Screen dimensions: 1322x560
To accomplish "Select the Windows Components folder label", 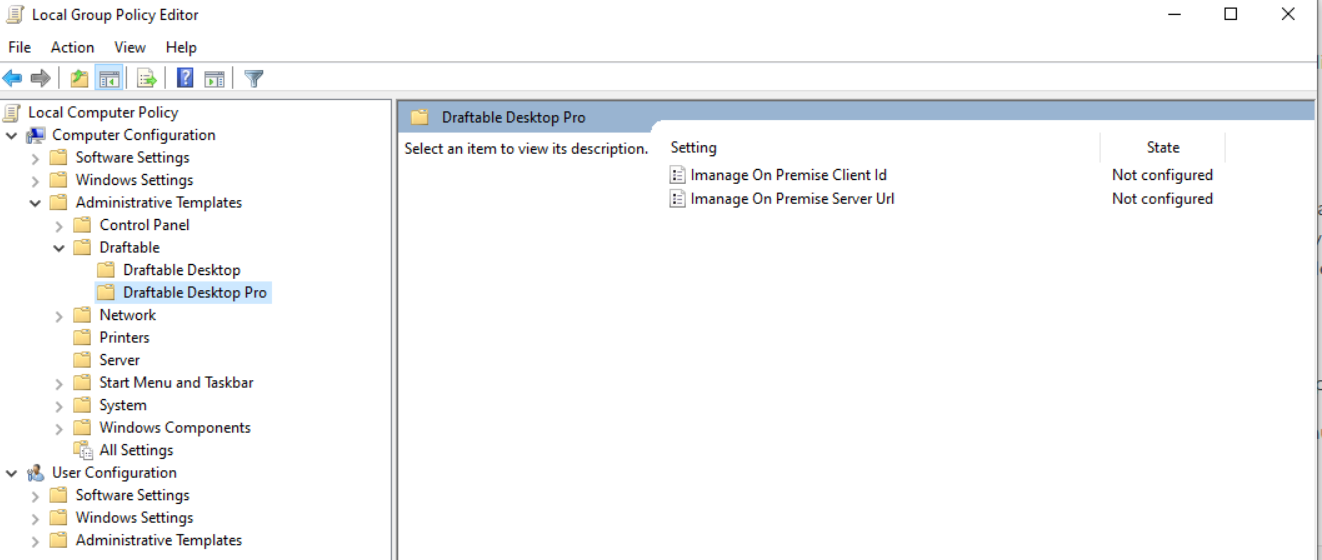I will (175, 428).
